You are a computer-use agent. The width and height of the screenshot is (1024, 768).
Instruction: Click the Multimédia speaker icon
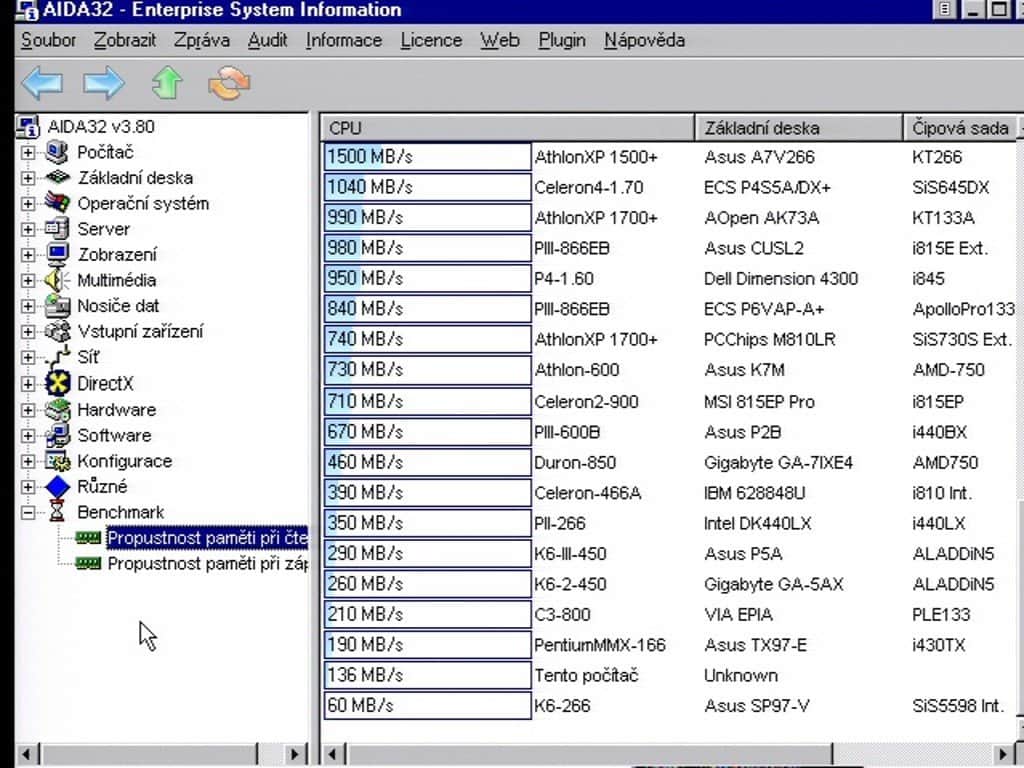click(57, 280)
